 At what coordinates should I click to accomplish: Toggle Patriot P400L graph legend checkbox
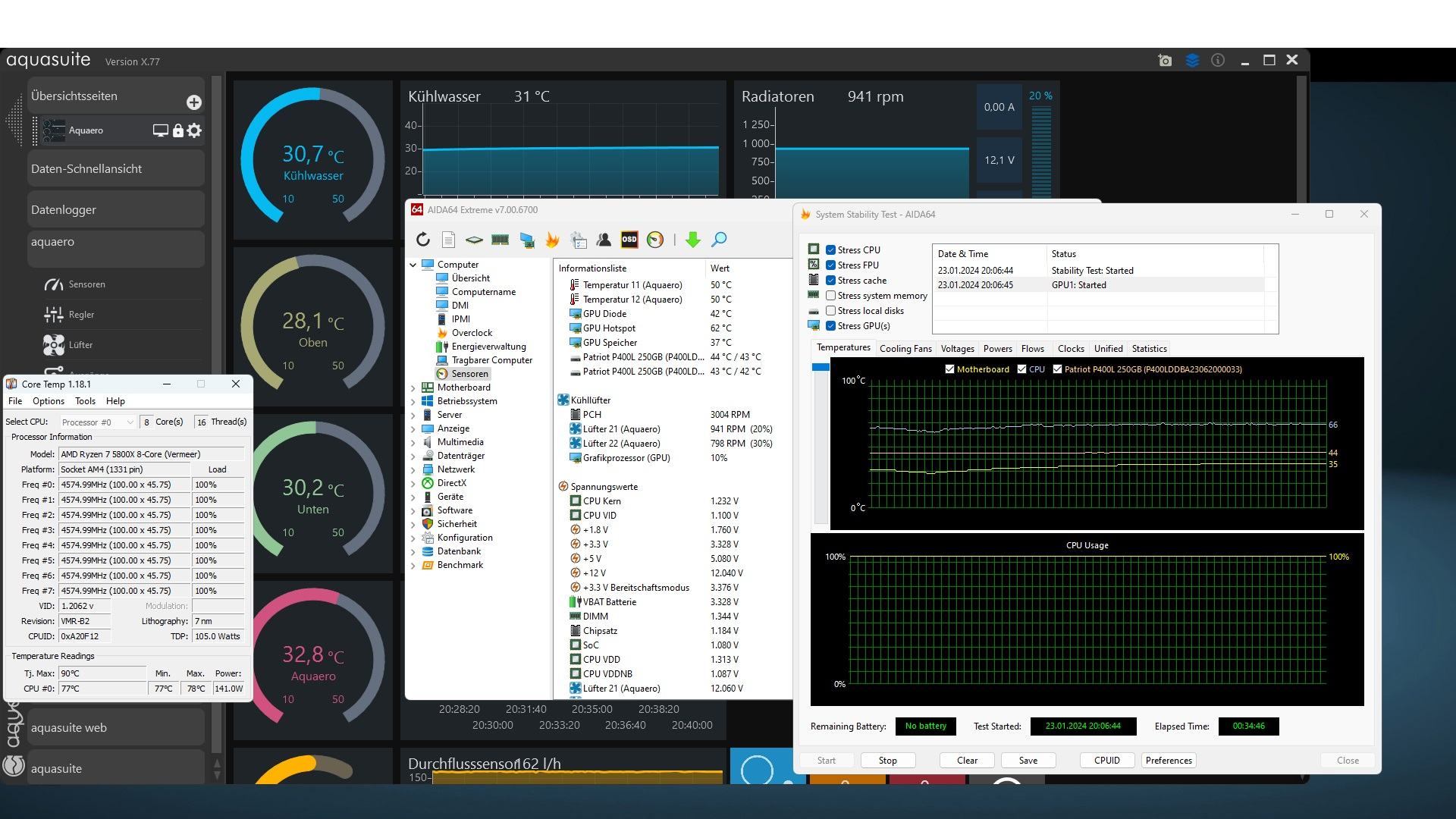coord(1057,369)
